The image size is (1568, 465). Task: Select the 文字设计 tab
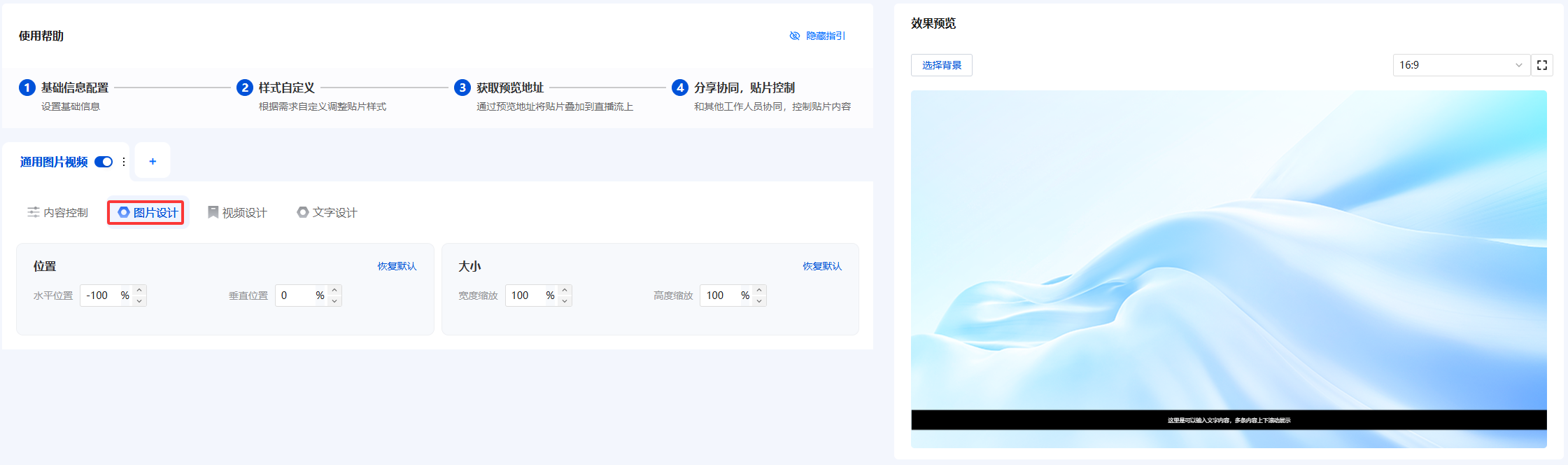pos(327,212)
